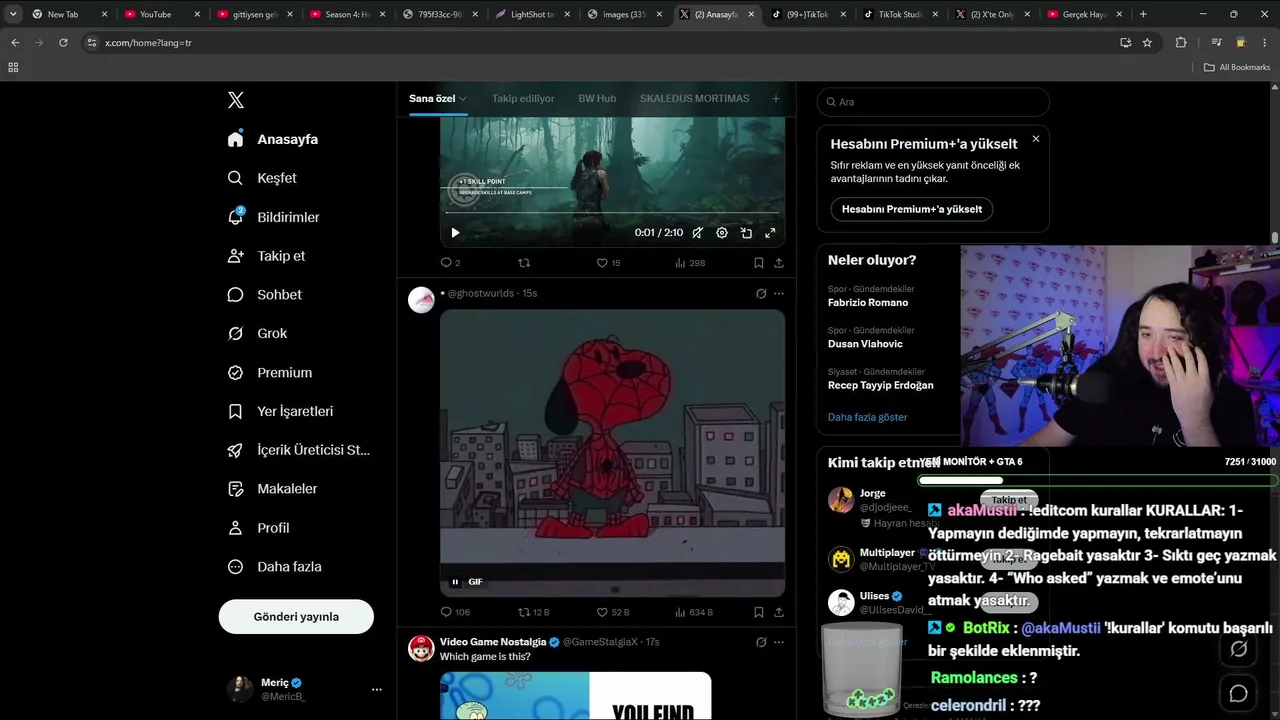Repost the video post above @ghostwurlds
Viewport: 1280px width, 720px height.
524,263
